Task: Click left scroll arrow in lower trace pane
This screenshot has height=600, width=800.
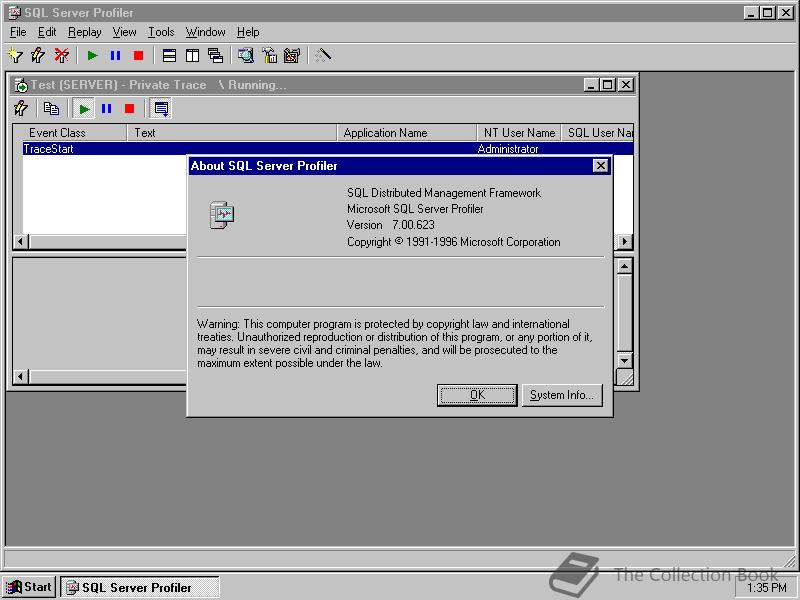Action: click(x=21, y=377)
